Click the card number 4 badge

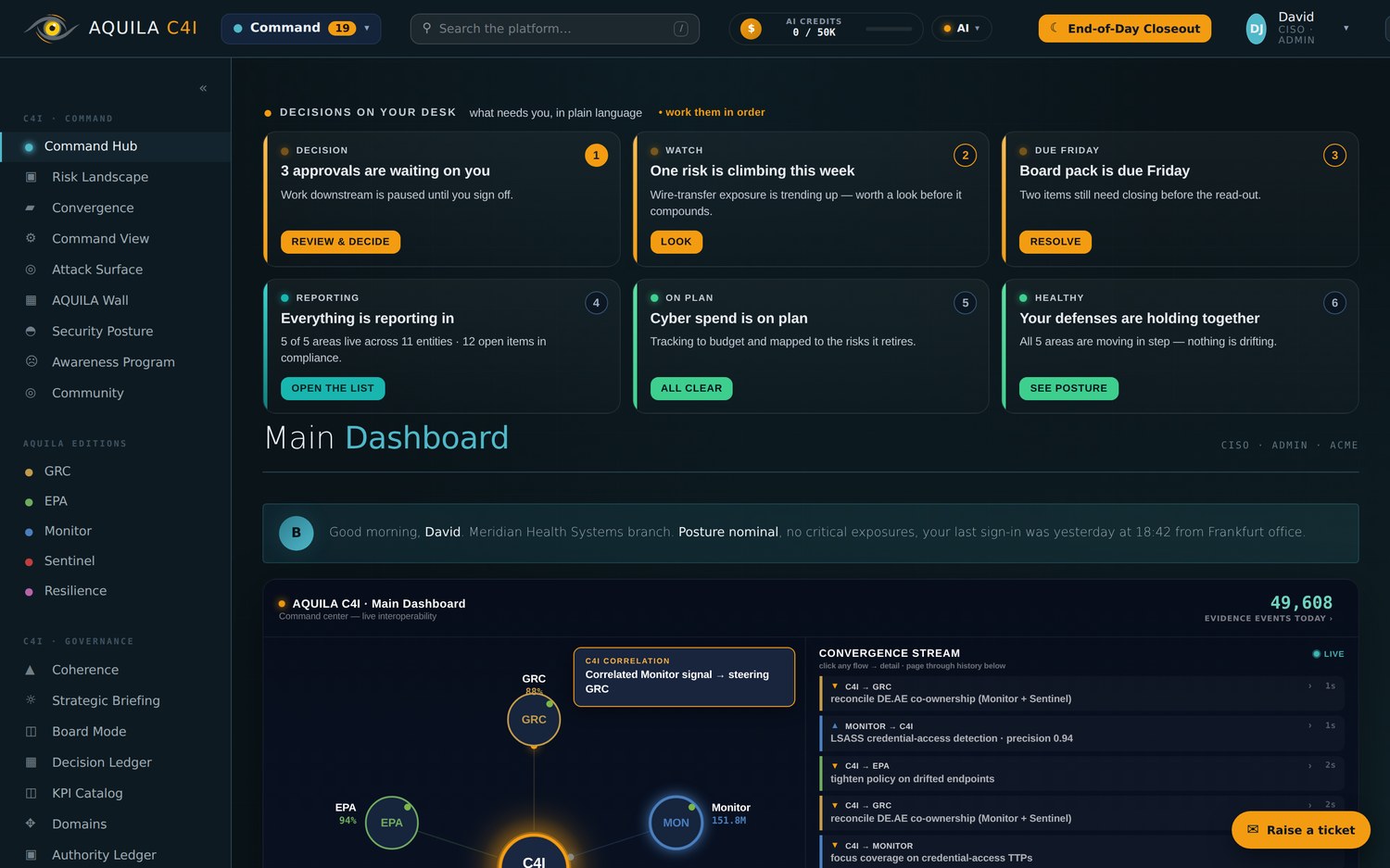[596, 303]
